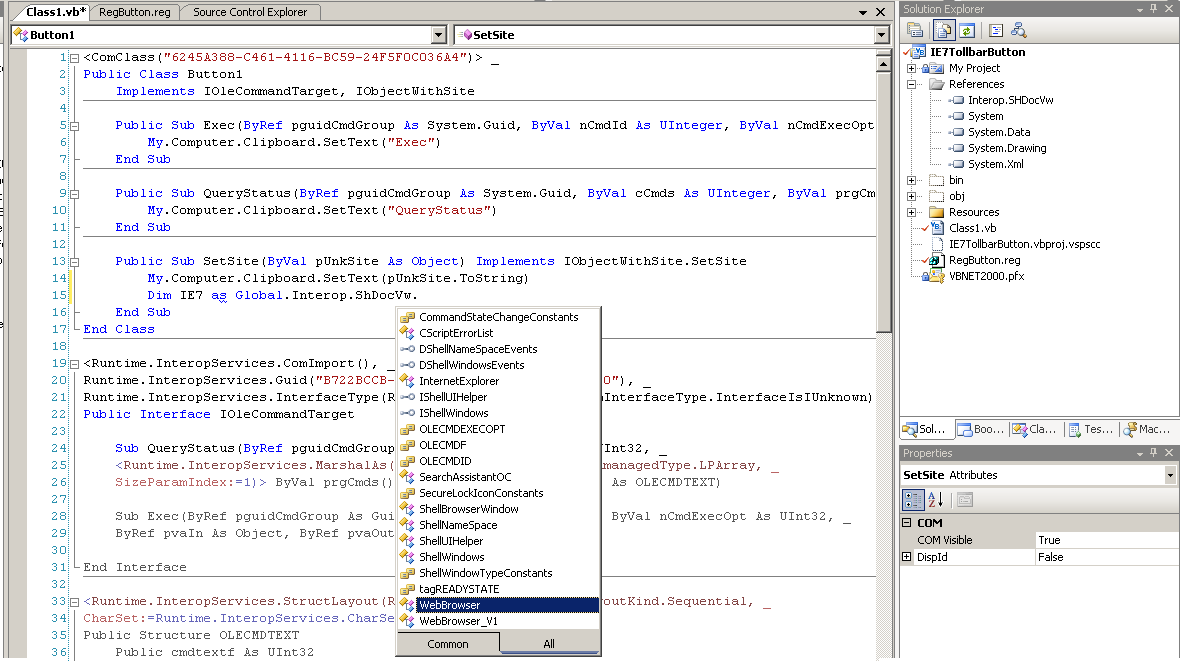This screenshot has width=1180, height=661.
Task: Pick CommandStateChangeConstants completion entry
Action: click(x=498, y=317)
